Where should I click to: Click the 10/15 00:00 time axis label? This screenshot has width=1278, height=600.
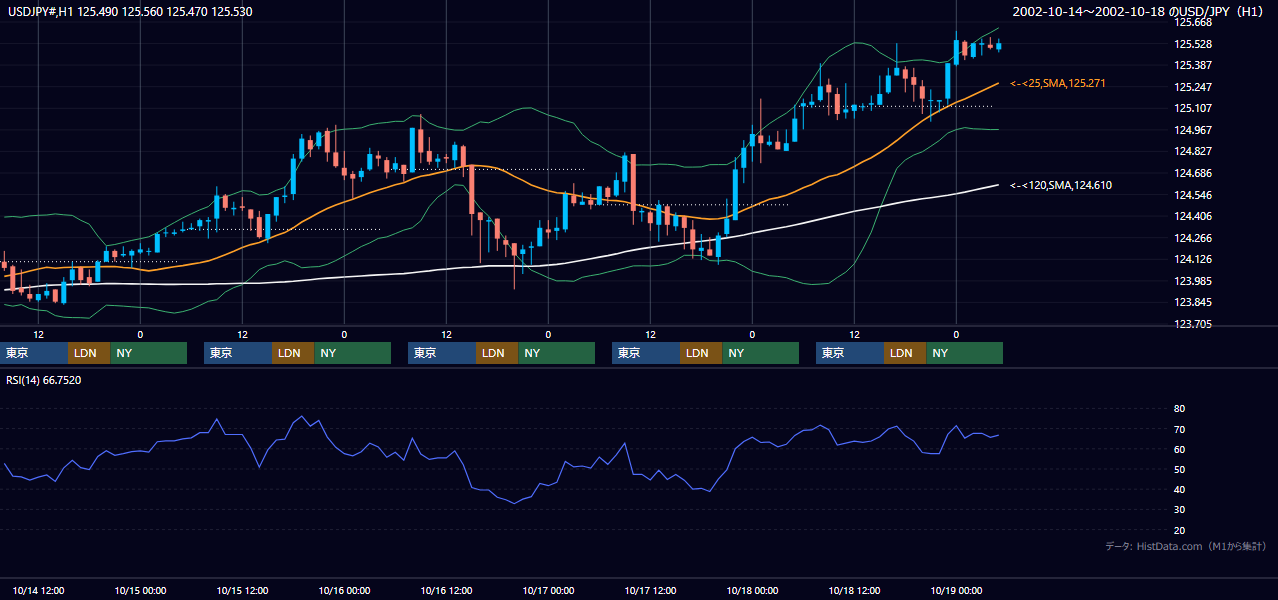click(x=140, y=591)
